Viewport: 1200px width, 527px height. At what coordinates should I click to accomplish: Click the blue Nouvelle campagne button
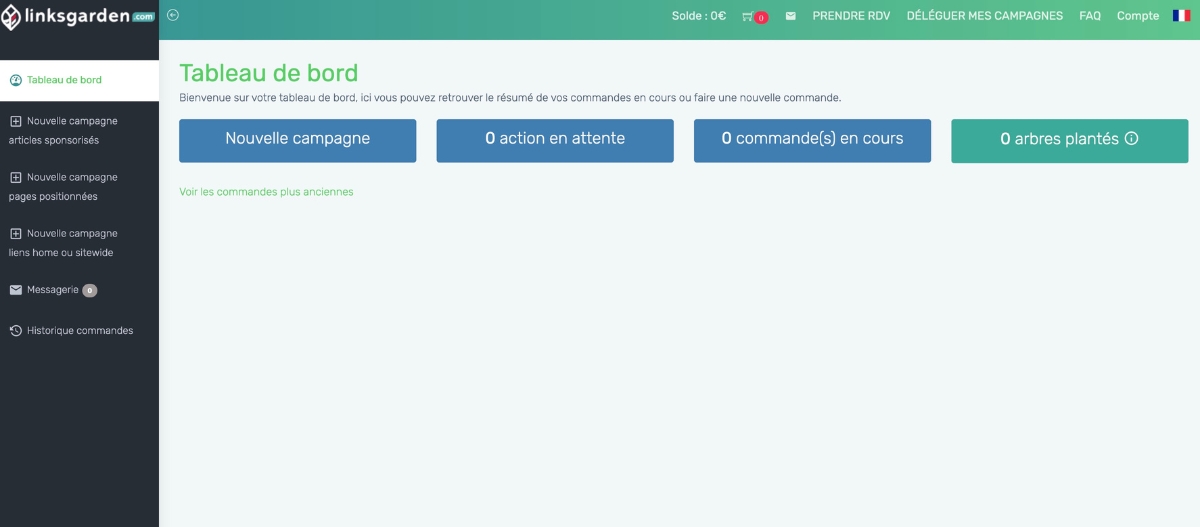[x=297, y=140]
